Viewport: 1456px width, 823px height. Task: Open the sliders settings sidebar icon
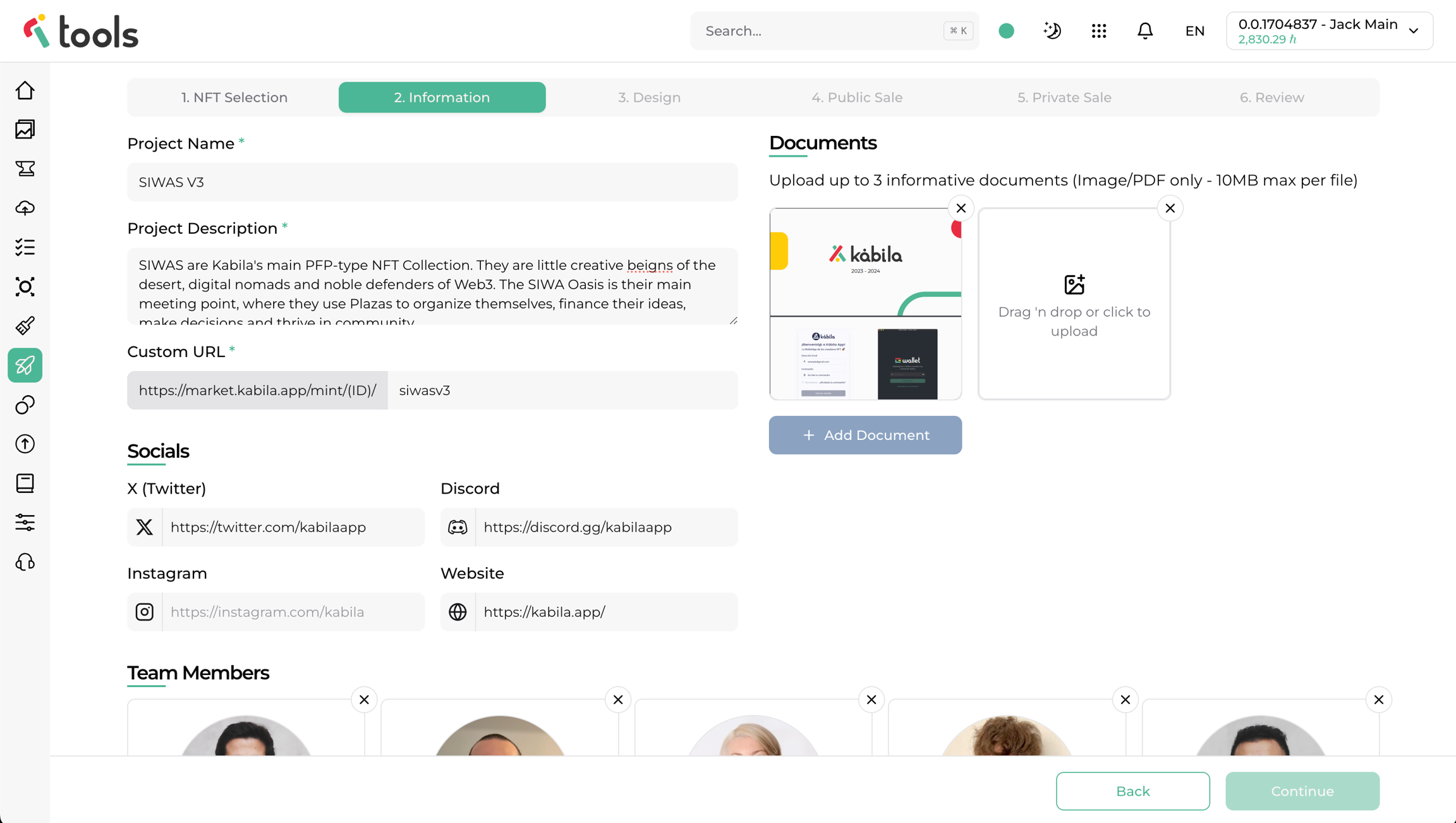(x=25, y=523)
